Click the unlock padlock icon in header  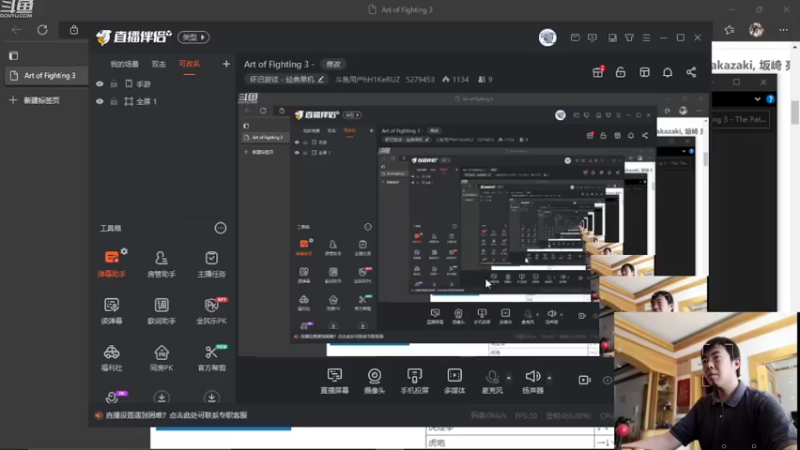620,72
